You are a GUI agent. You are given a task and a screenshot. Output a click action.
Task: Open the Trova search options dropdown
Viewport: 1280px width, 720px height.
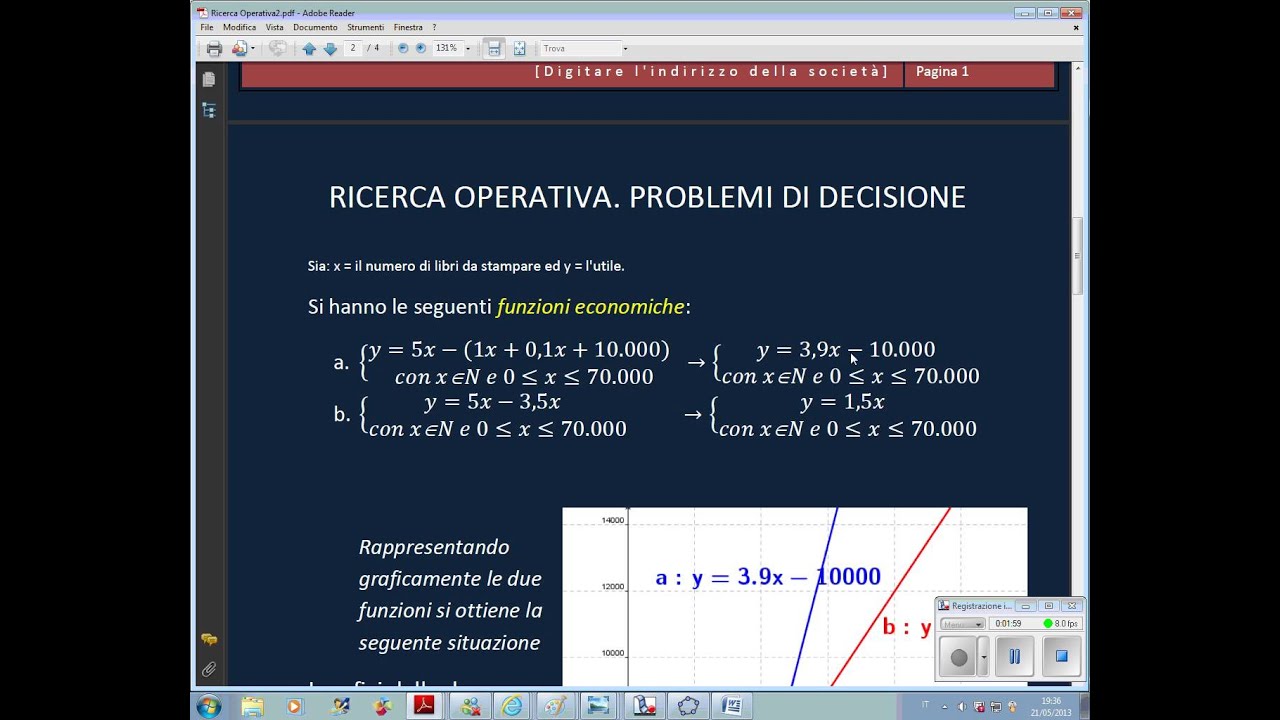point(626,48)
